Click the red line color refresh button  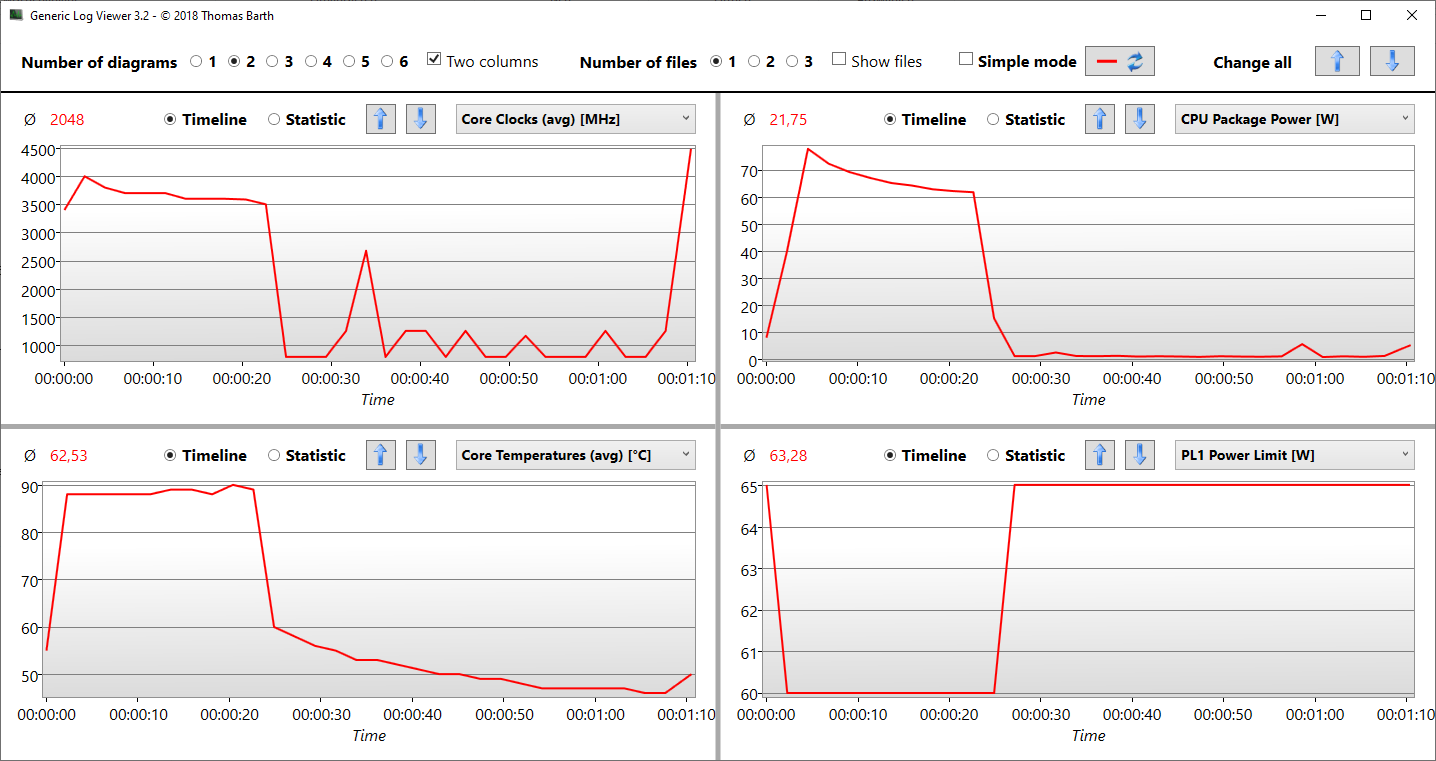coord(1120,61)
